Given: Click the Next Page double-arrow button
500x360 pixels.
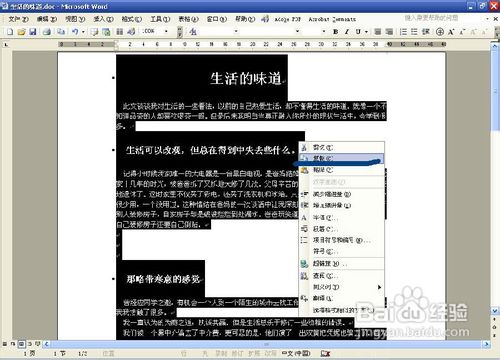Looking at the screenshot, I should coord(495,335).
